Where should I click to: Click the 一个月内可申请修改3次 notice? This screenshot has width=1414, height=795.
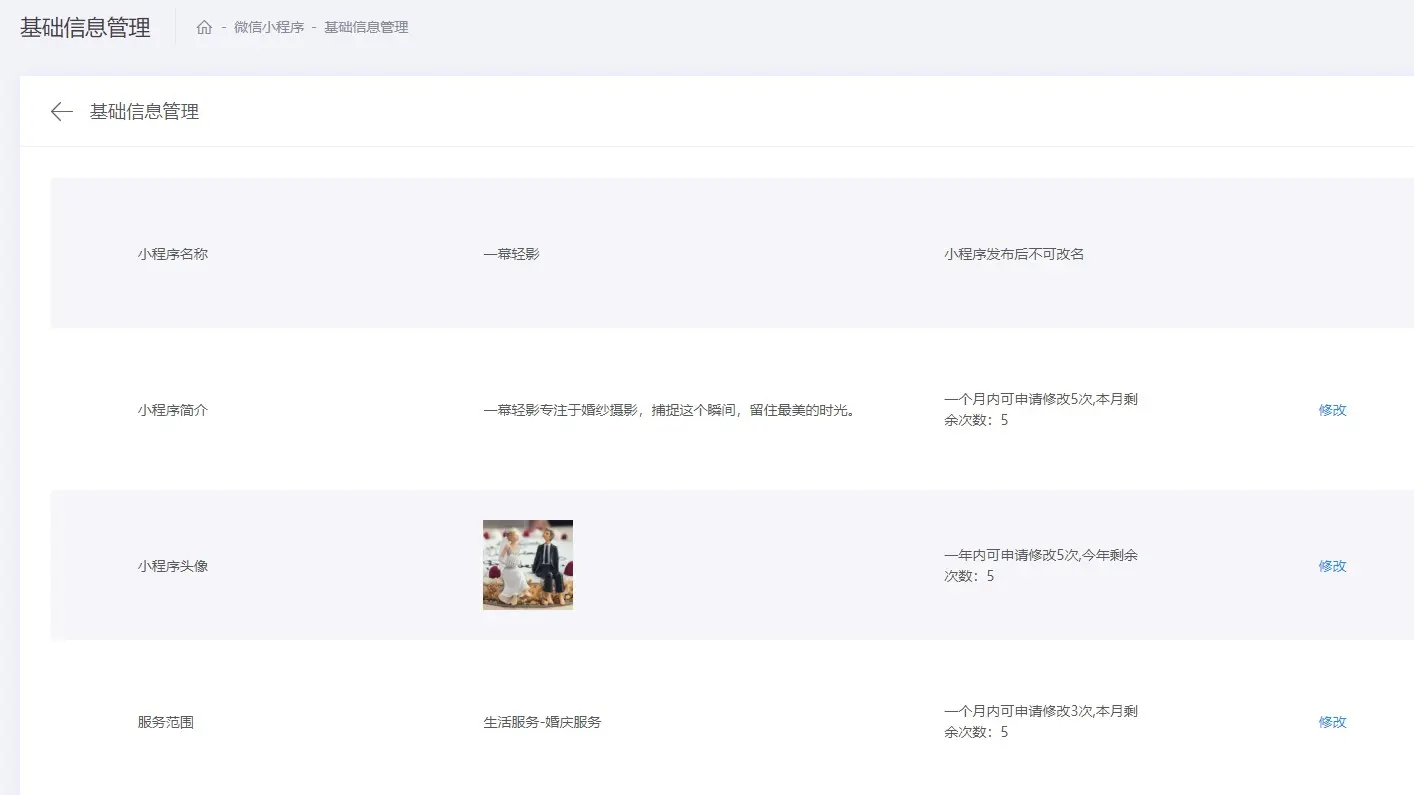pos(1039,711)
